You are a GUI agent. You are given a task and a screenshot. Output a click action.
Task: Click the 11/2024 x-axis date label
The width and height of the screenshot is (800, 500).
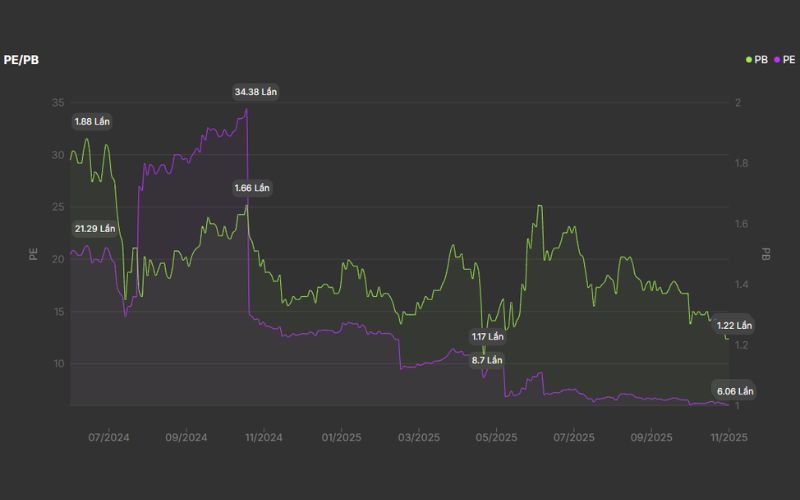point(262,437)
